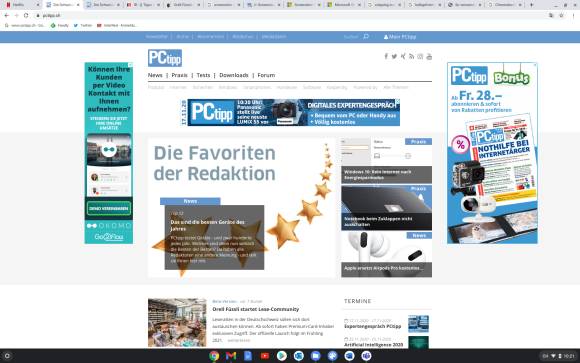Click the search magnifier icon
Screen dimensions: 580x363
[366, 36]
